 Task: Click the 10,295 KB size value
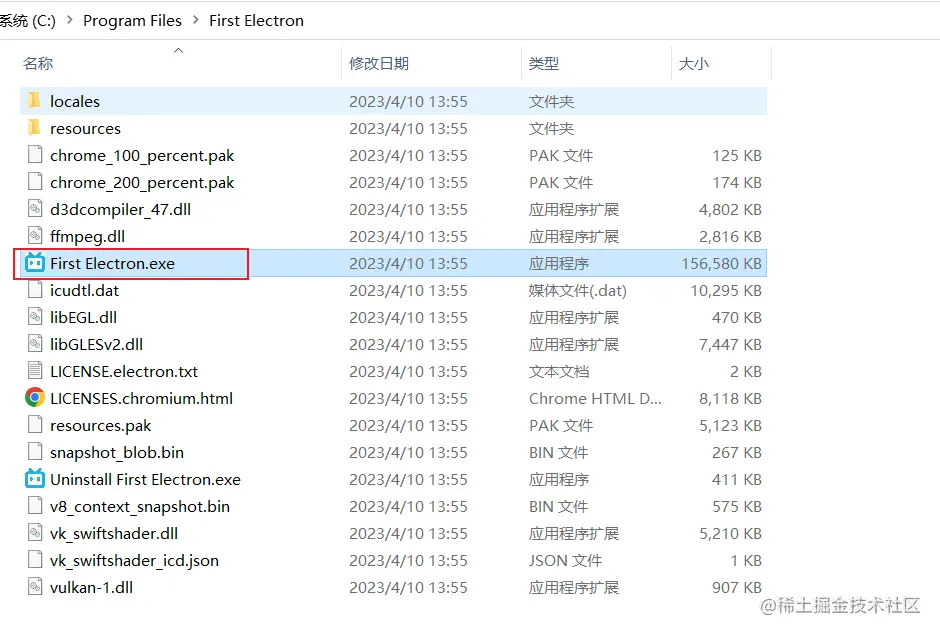coord(726,290)
